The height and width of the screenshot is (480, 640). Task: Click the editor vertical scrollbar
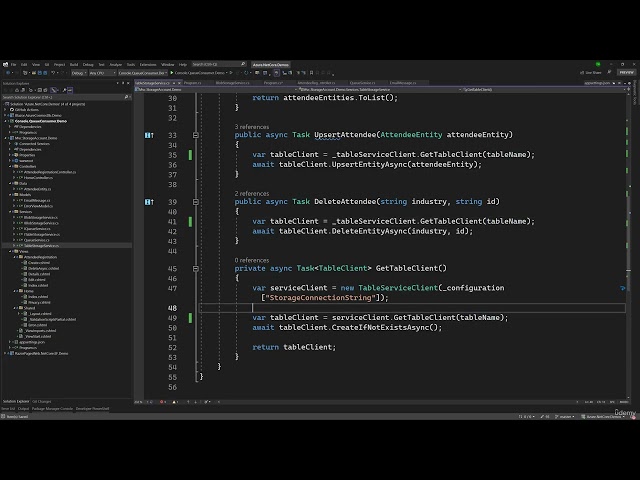[628, 245]
